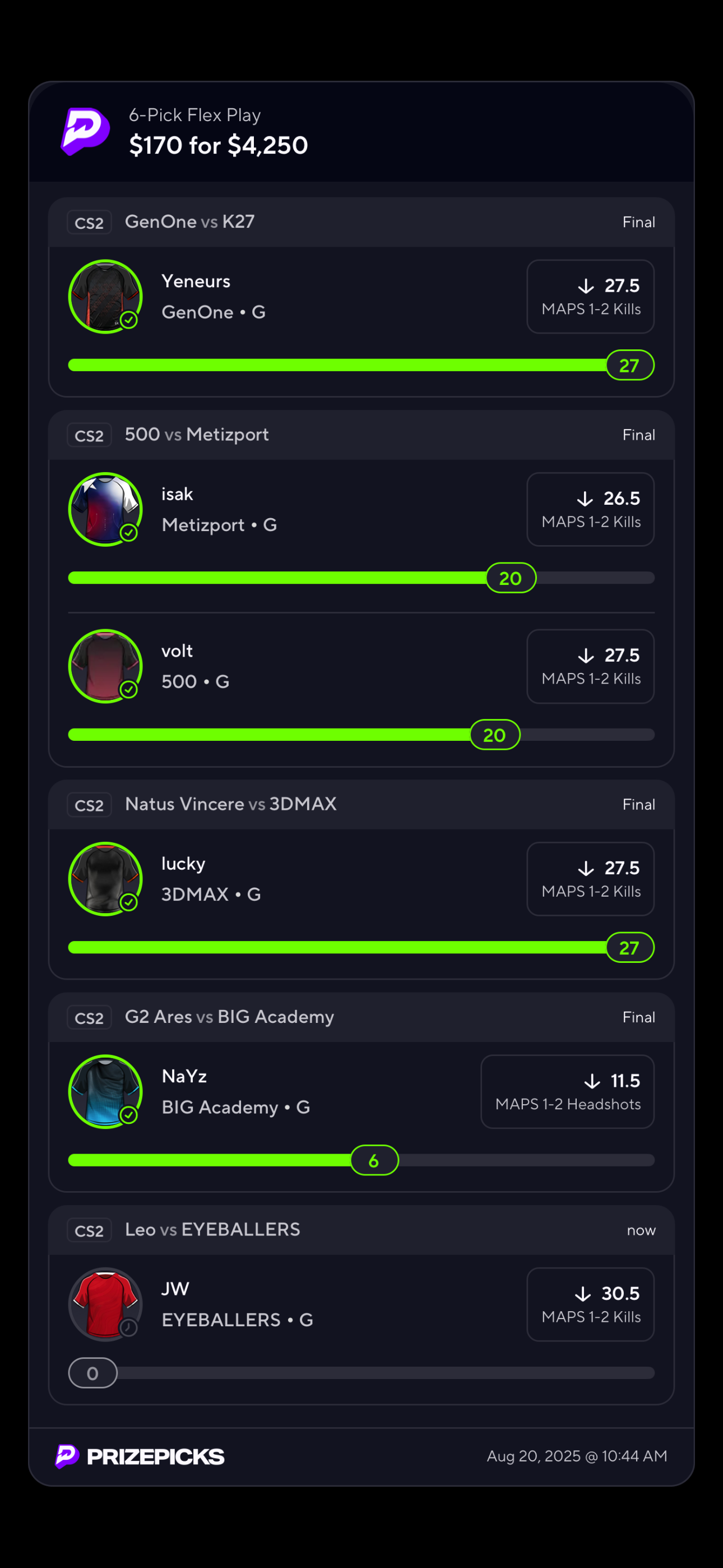Click the 6-Pick Flex Play title
Image resolution: width=723 pixels, height=1568 pixels.
click(x=194, y=115)
